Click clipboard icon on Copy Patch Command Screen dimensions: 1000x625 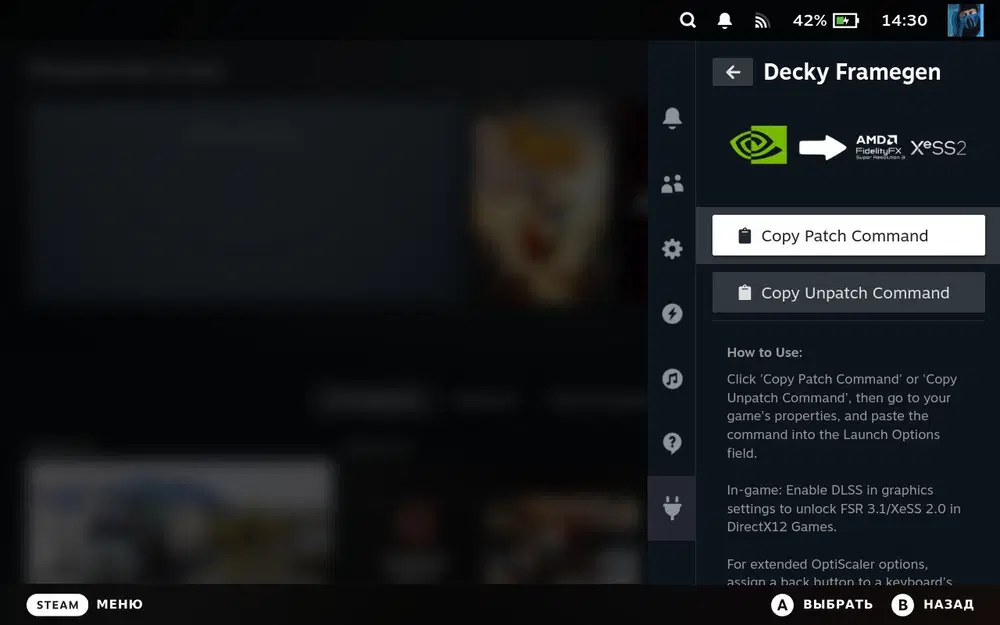pyautogui.click(x=744, y=235)
